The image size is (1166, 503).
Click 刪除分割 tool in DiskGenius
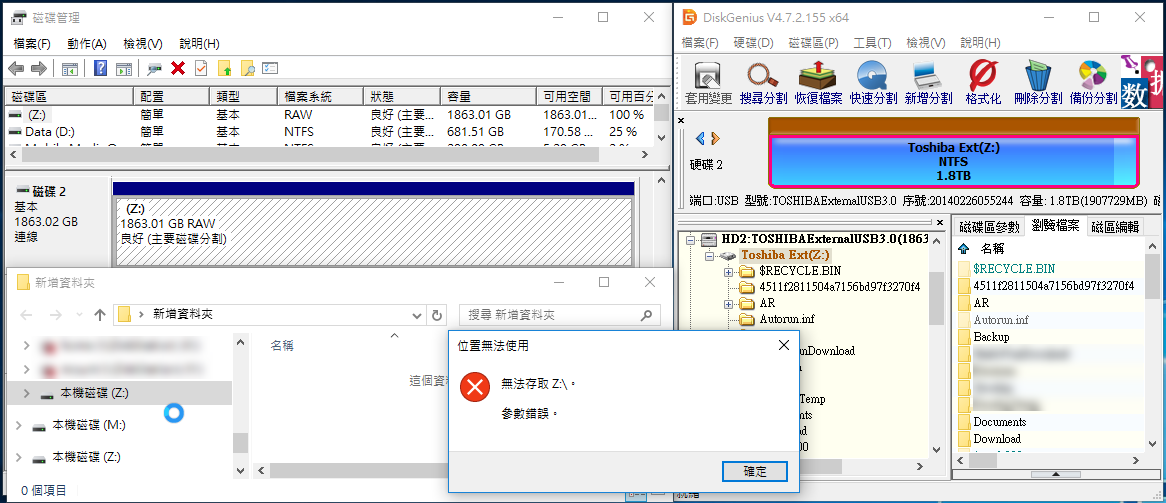(x=1038, y=83)
